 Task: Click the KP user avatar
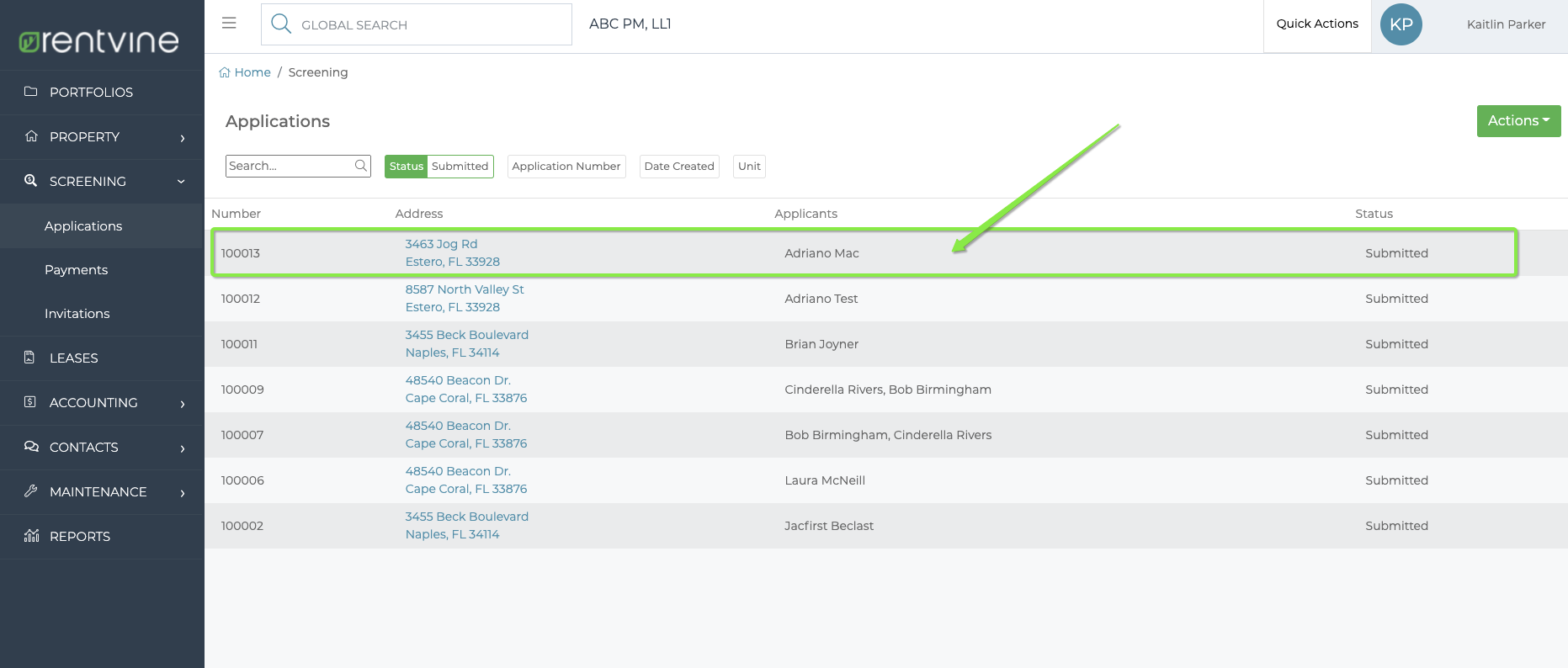point(1401,24)
